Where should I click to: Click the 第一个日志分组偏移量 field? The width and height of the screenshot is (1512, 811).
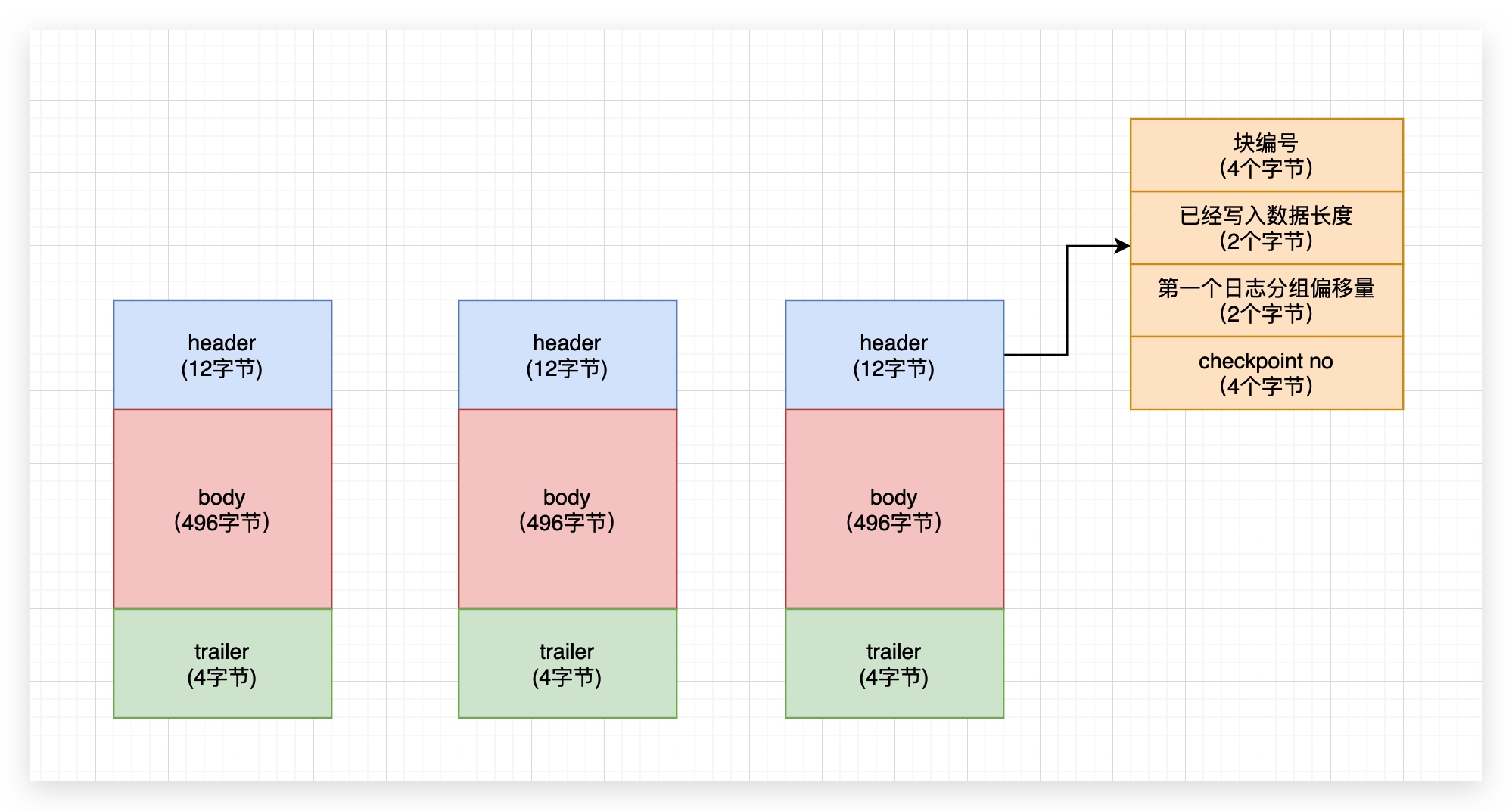pos(1266,300)
